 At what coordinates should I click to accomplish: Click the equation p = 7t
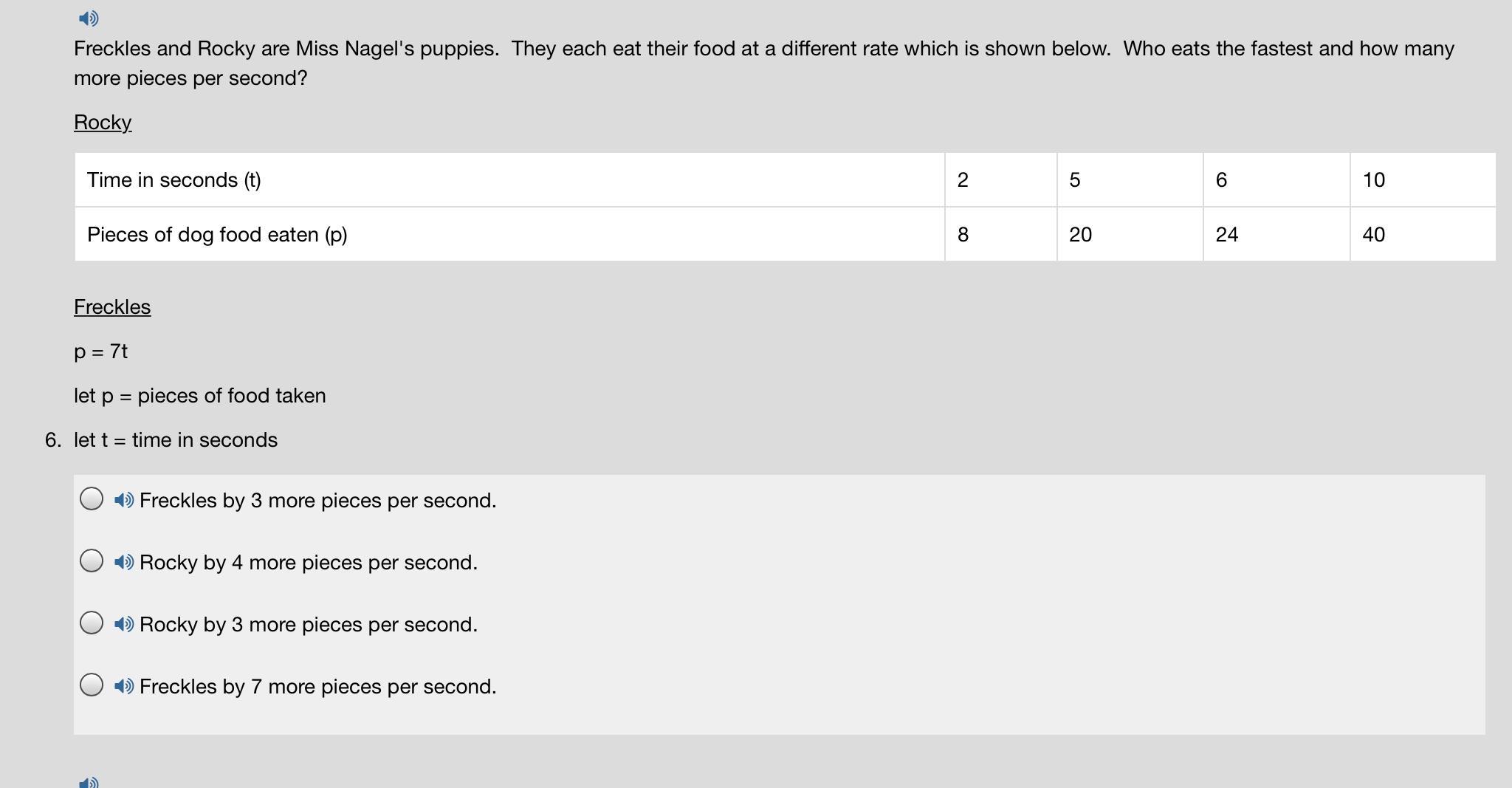[101, 352]
